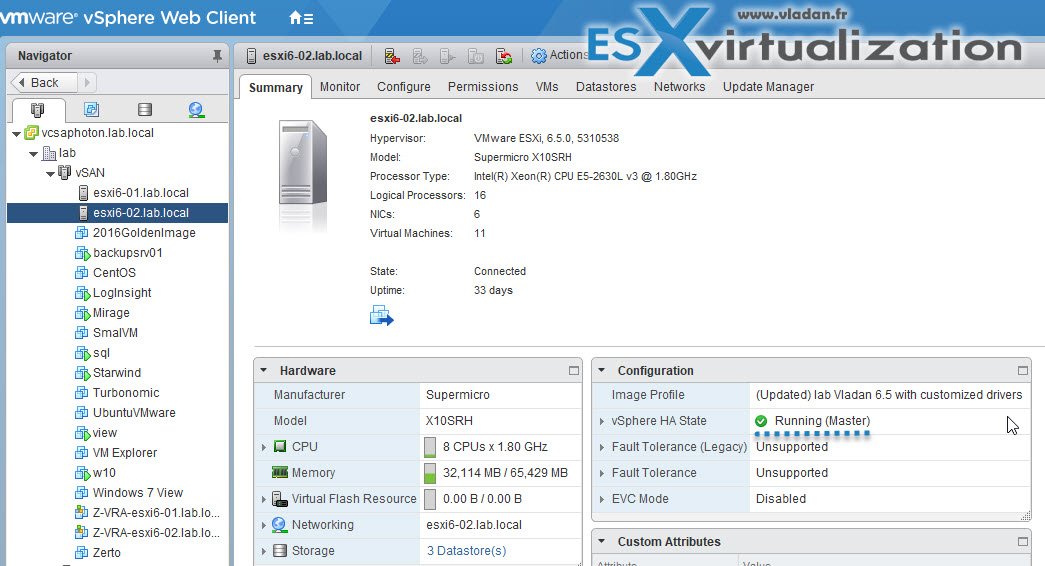Click the CPU usage bar

point(430,447)
